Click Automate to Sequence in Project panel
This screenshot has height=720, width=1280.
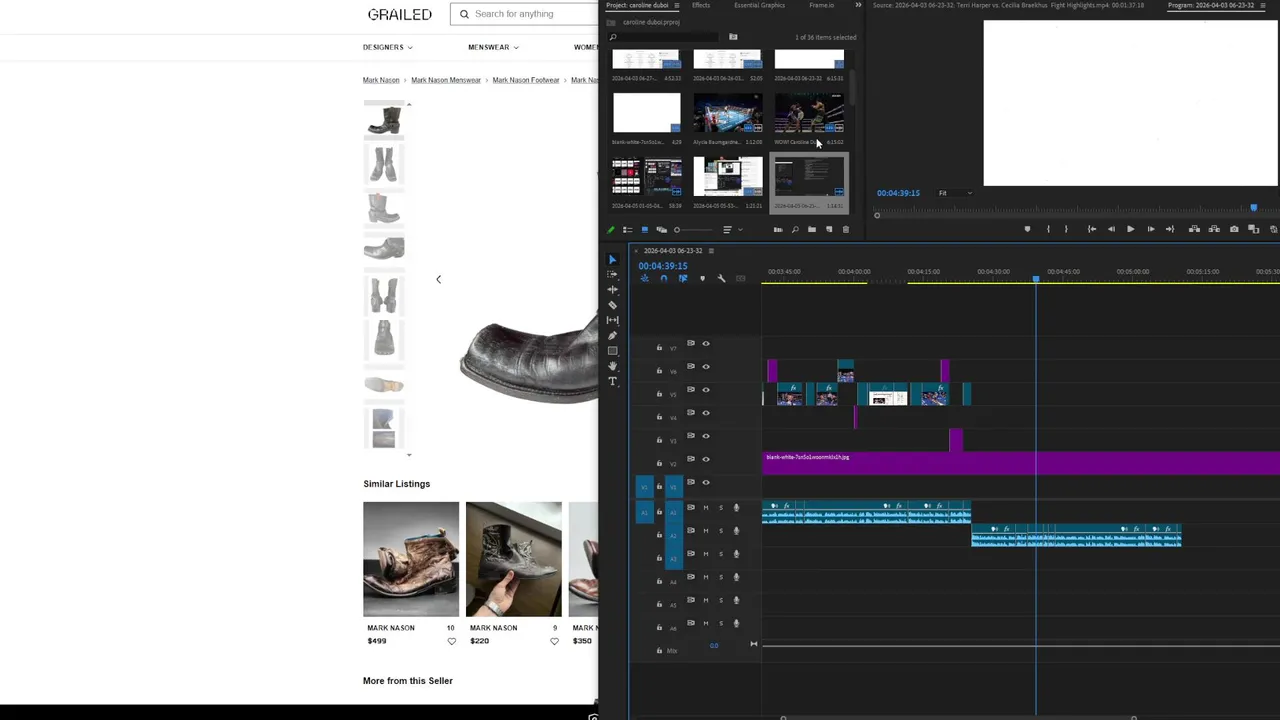(x=778, y=230)
